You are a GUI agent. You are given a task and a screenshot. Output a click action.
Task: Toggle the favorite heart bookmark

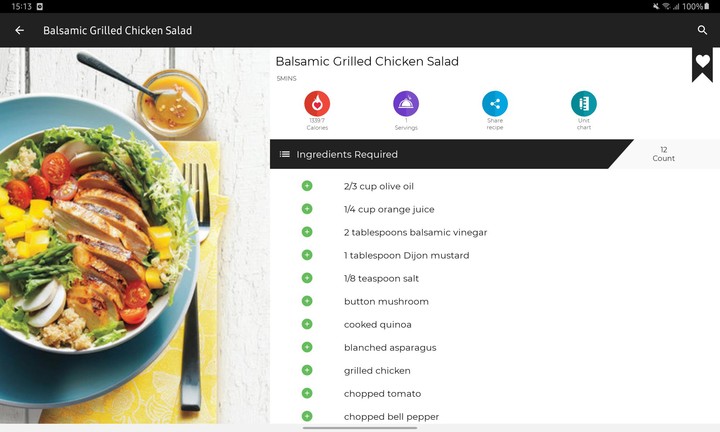pos(702,62)
